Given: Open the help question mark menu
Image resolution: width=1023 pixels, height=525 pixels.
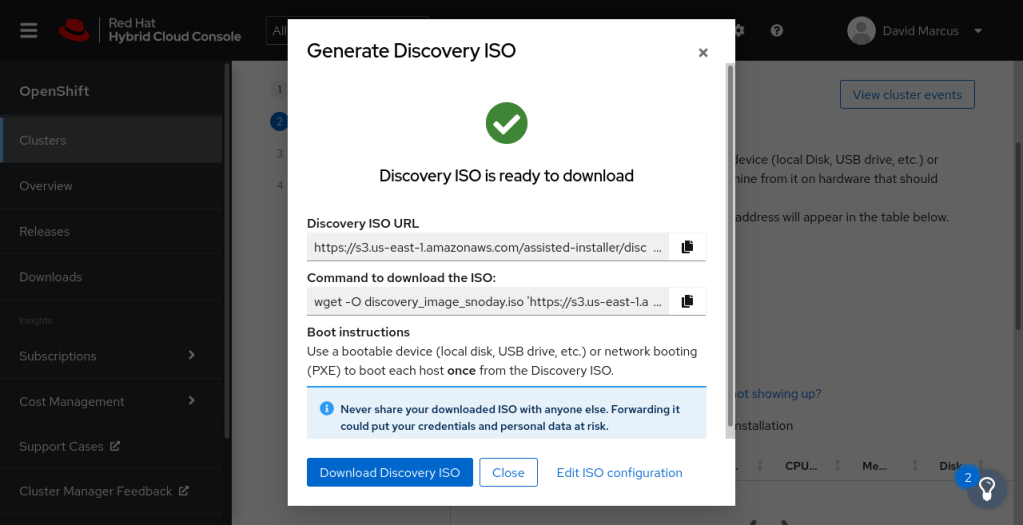Looking at the screenshot, I should click(x=777, y=31).
